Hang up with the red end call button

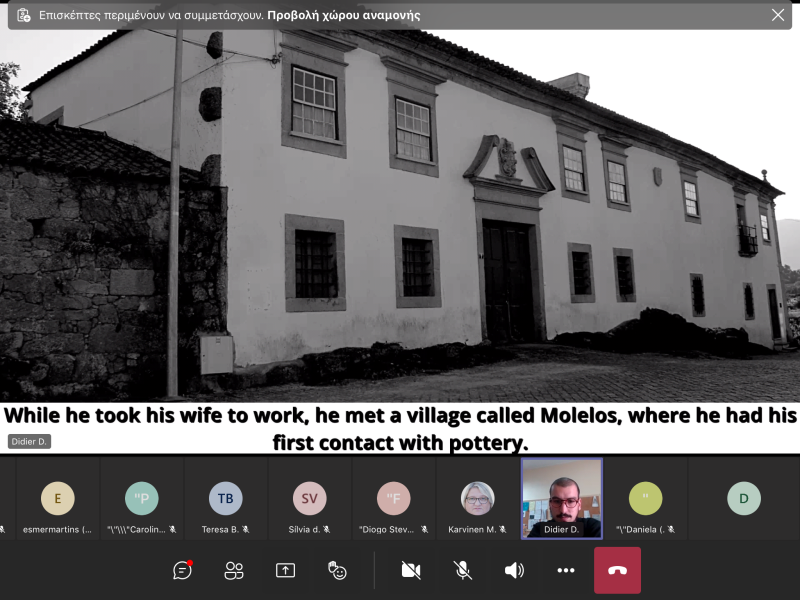pyautogui.click(x=617, y=570)
